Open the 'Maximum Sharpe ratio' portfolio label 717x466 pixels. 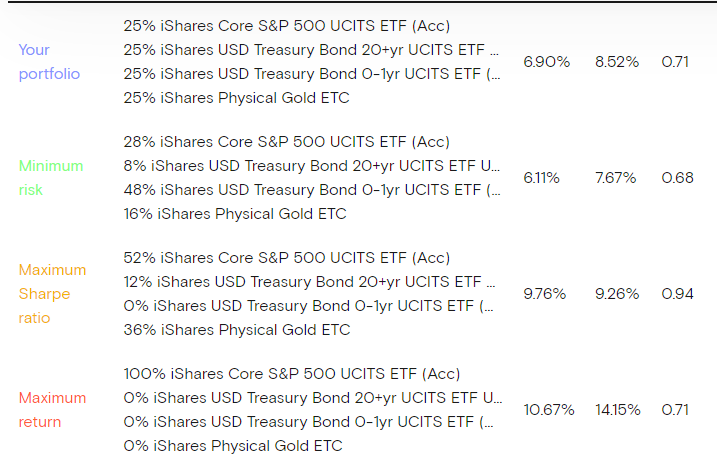point(52,294)
